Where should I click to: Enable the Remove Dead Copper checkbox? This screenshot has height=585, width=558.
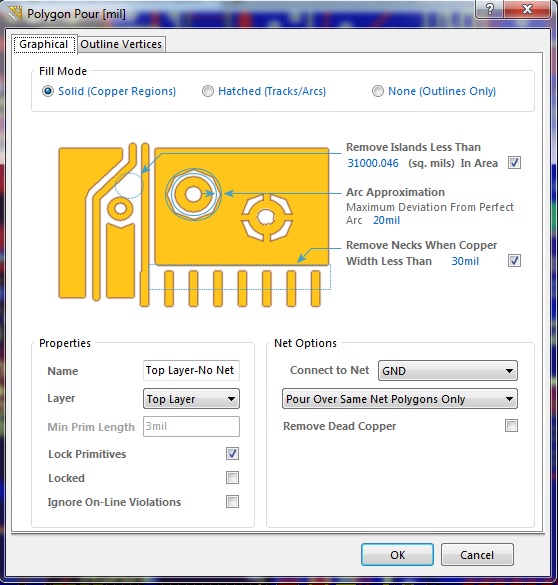coord(511,425)
